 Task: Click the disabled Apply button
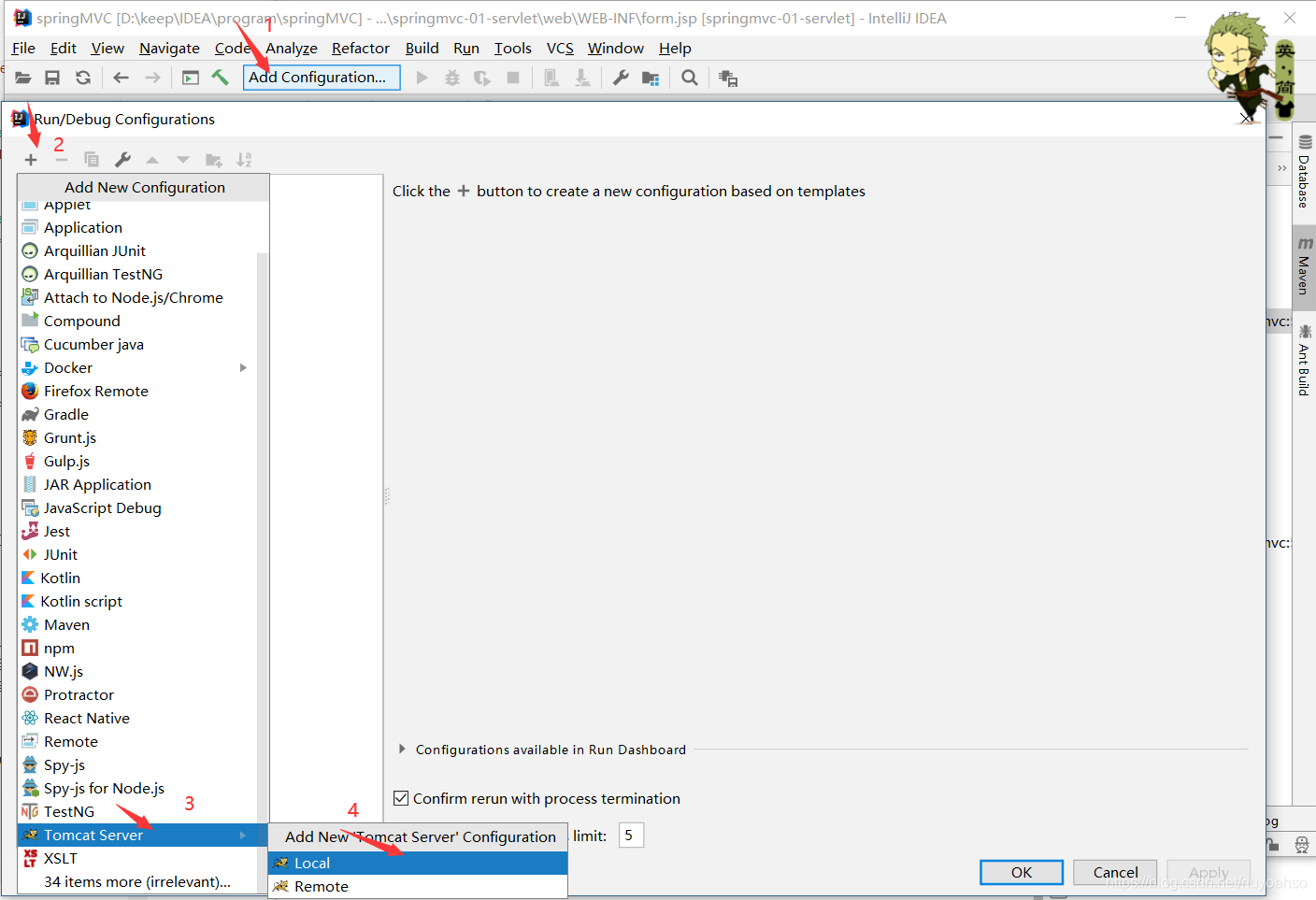click(x=1209, y=872)
